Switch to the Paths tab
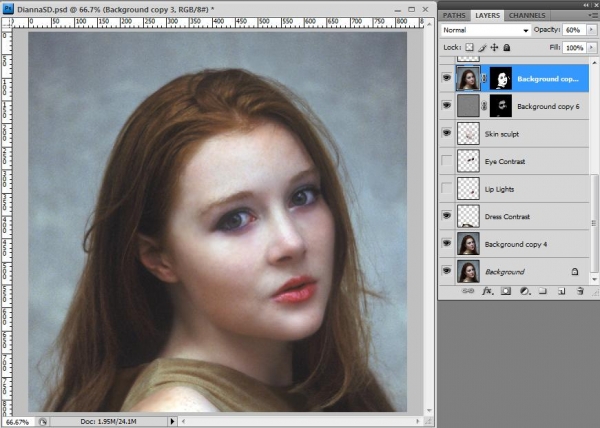 454,15
